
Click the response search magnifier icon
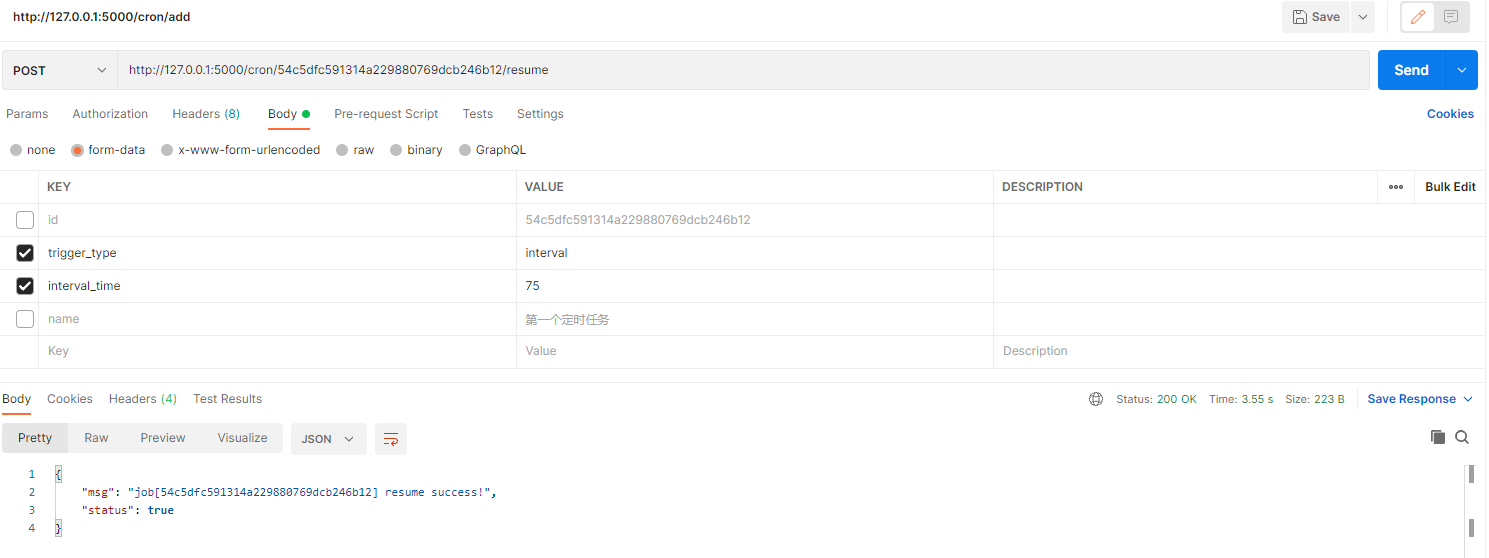1462,437
